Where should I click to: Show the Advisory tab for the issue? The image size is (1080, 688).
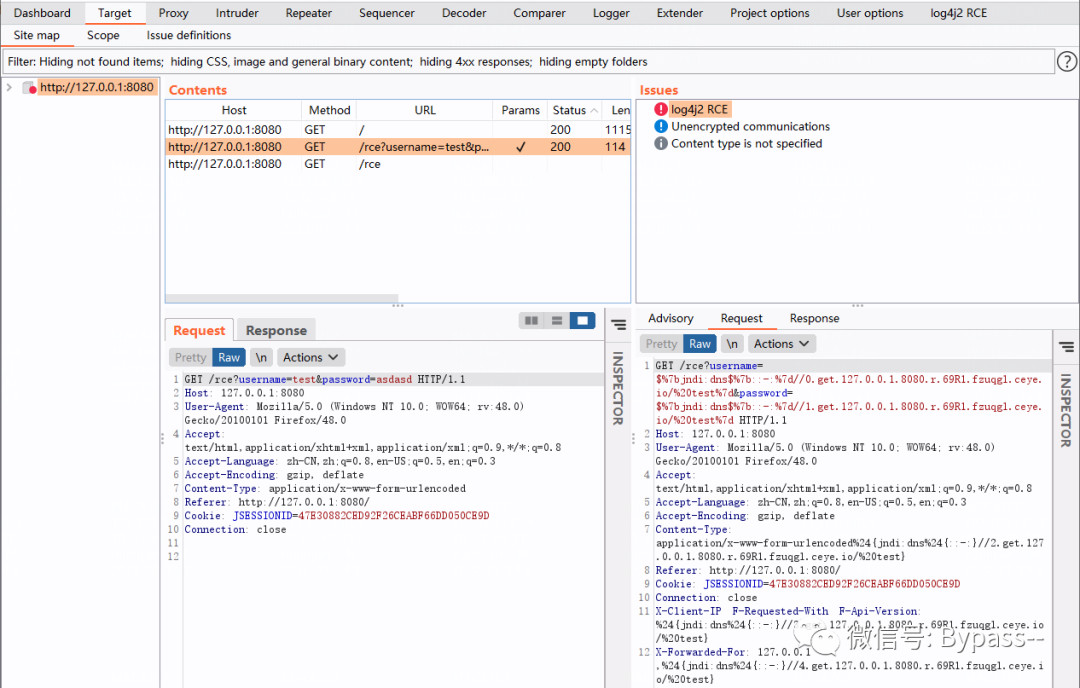[670, 318]
